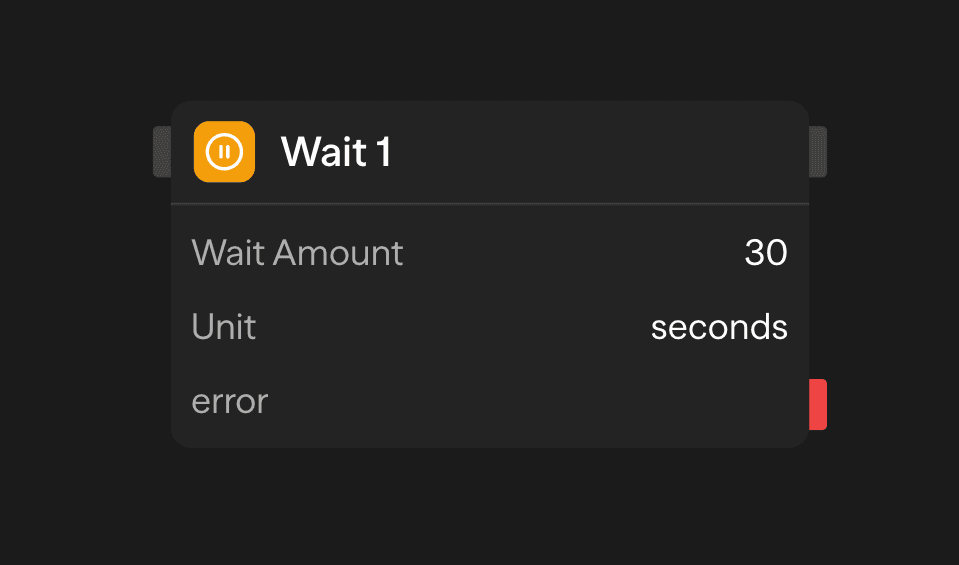This screenshot has width=959, height=565.
Task: Click empty canvas left of the input handle
Action: click(x=80, y=152)
